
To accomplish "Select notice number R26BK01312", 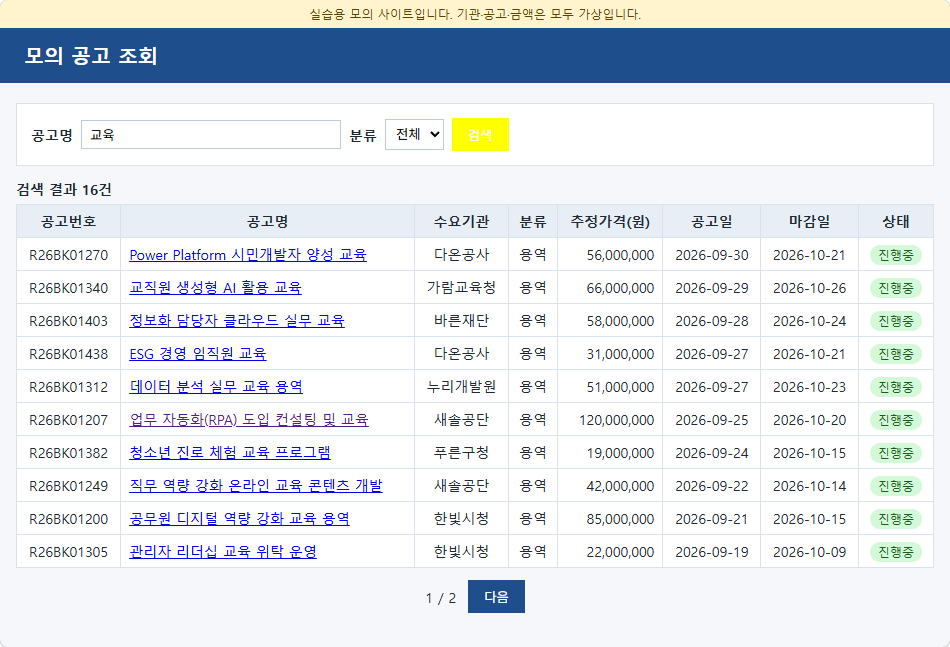I will [68, 387].
